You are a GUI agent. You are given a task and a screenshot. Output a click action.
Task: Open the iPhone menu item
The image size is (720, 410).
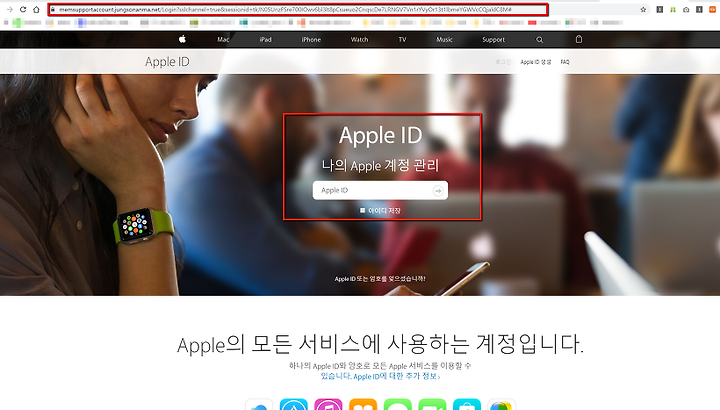(311, 39)
